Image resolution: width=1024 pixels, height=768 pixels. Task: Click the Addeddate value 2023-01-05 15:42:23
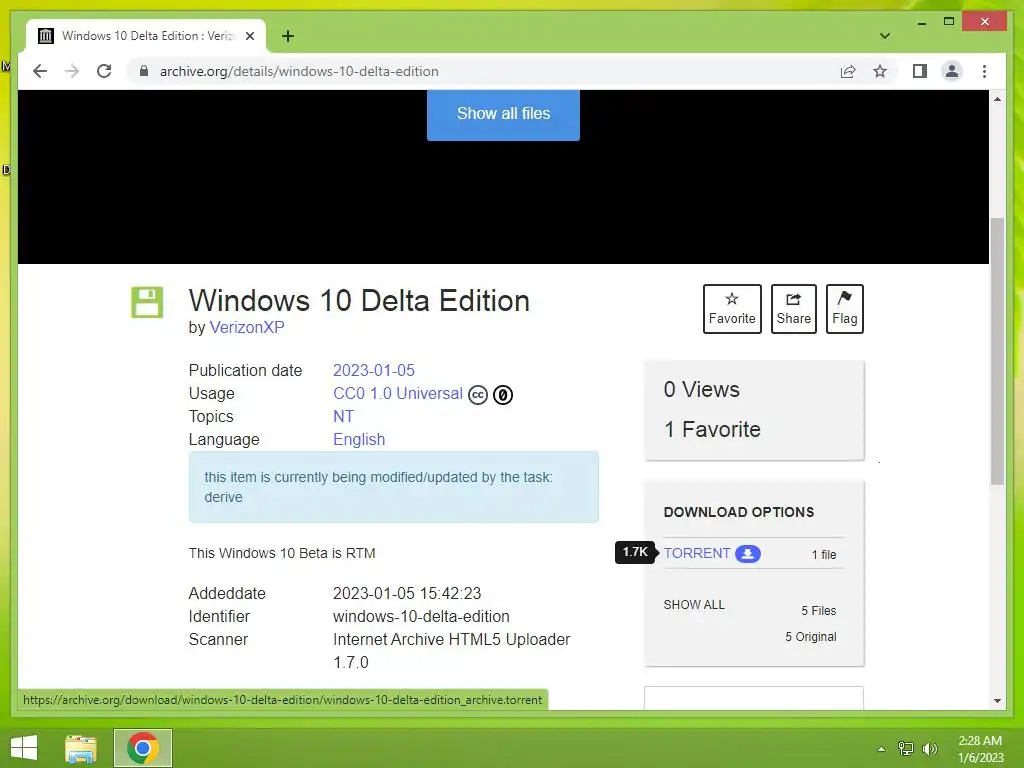tap(407, 594)
